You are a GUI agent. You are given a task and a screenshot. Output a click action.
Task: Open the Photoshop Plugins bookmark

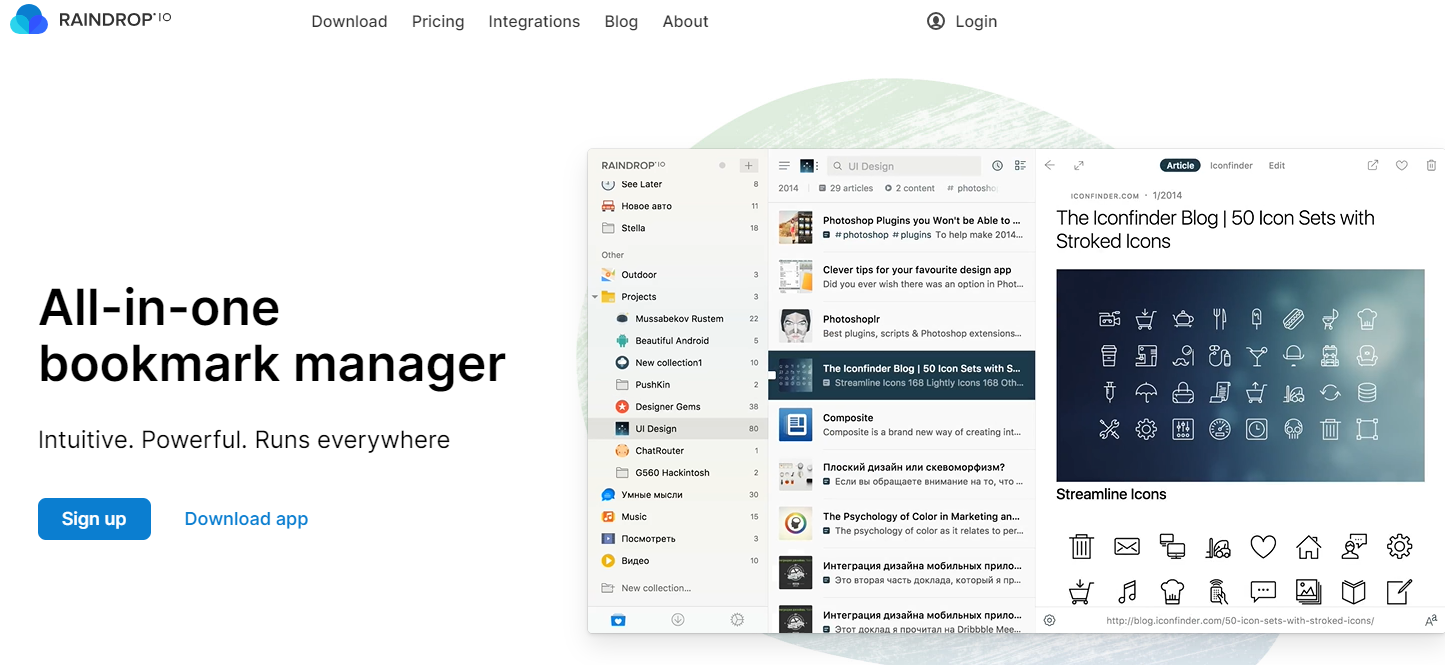(x=901, y=227)
